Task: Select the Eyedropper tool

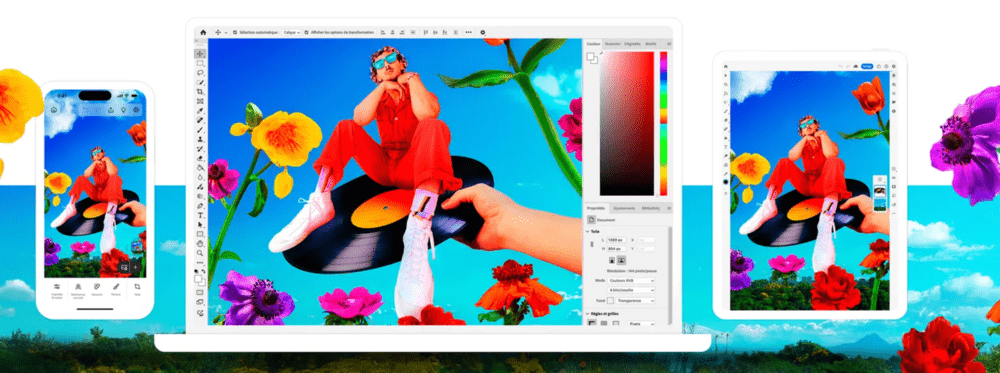Action: pos(200,110)
